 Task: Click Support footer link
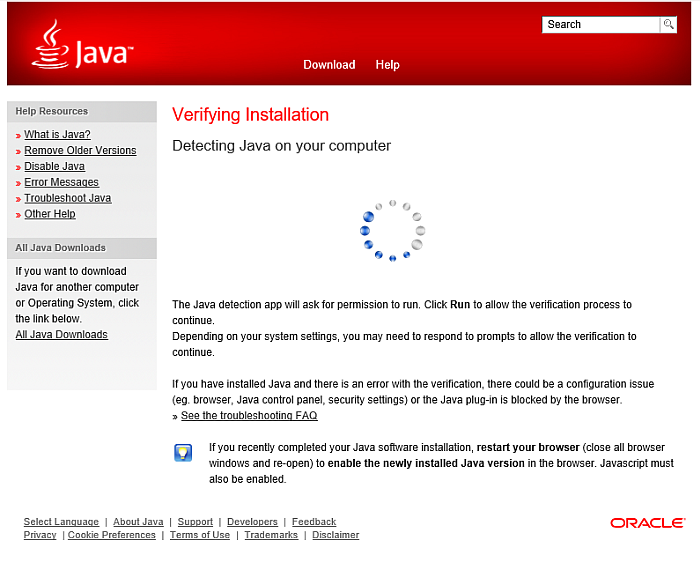click(x=195, y=522)
